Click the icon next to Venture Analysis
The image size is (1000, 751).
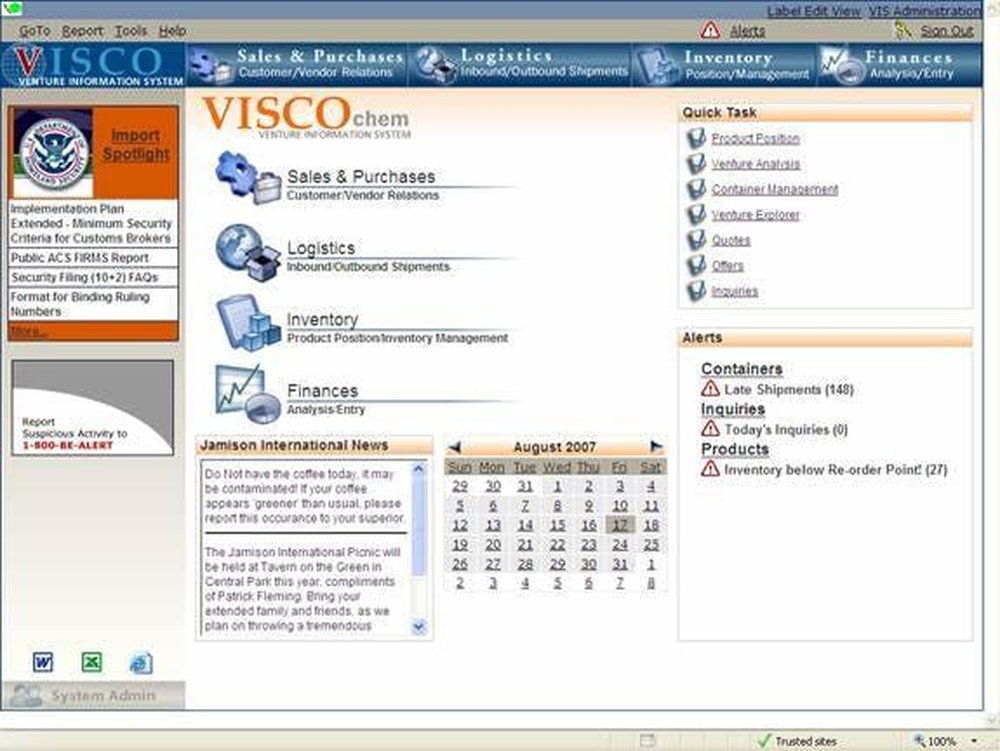tap(696, 164)
